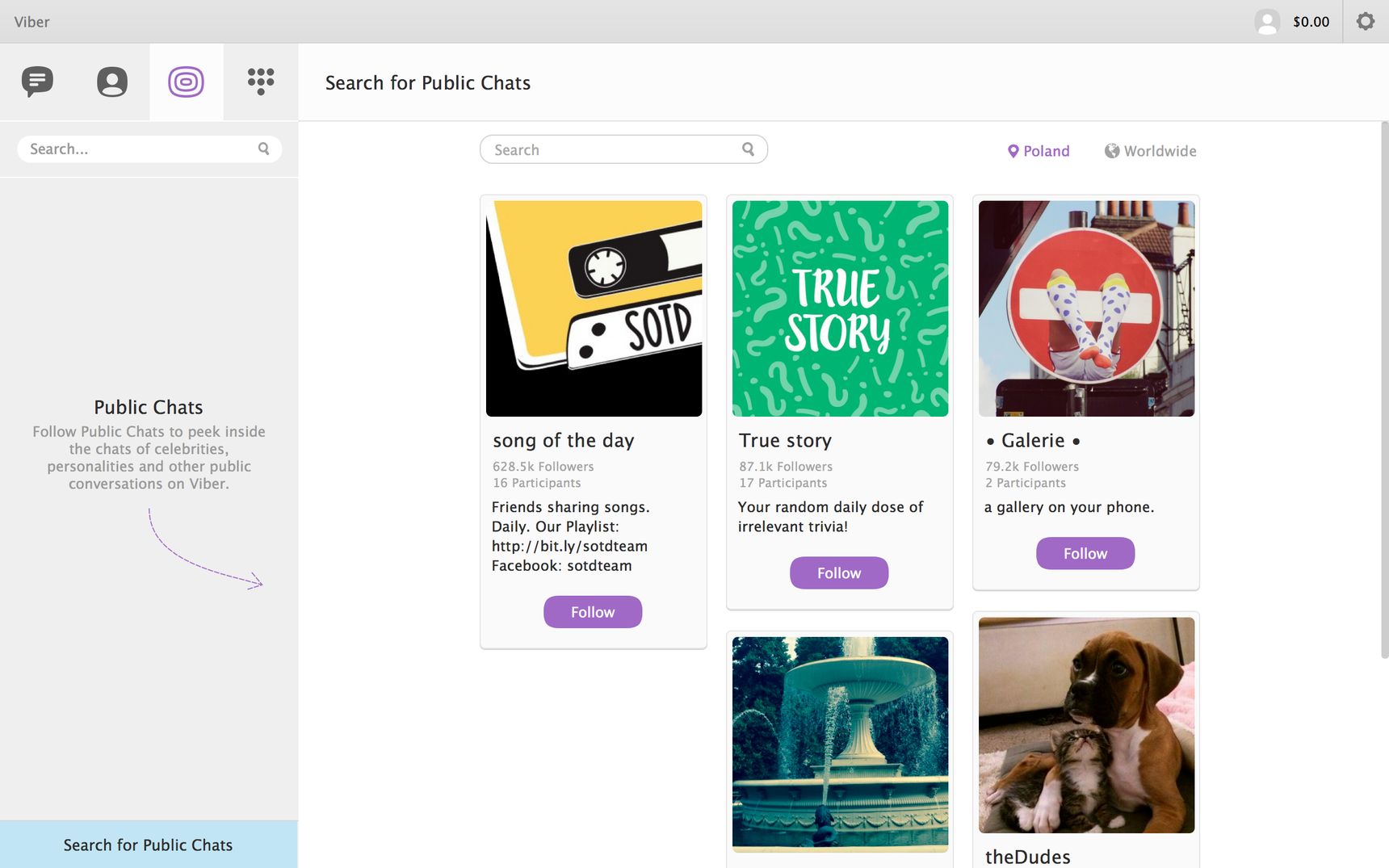Open the Contacts tab icon
The image size is (1389, 868).
[112, 82]
